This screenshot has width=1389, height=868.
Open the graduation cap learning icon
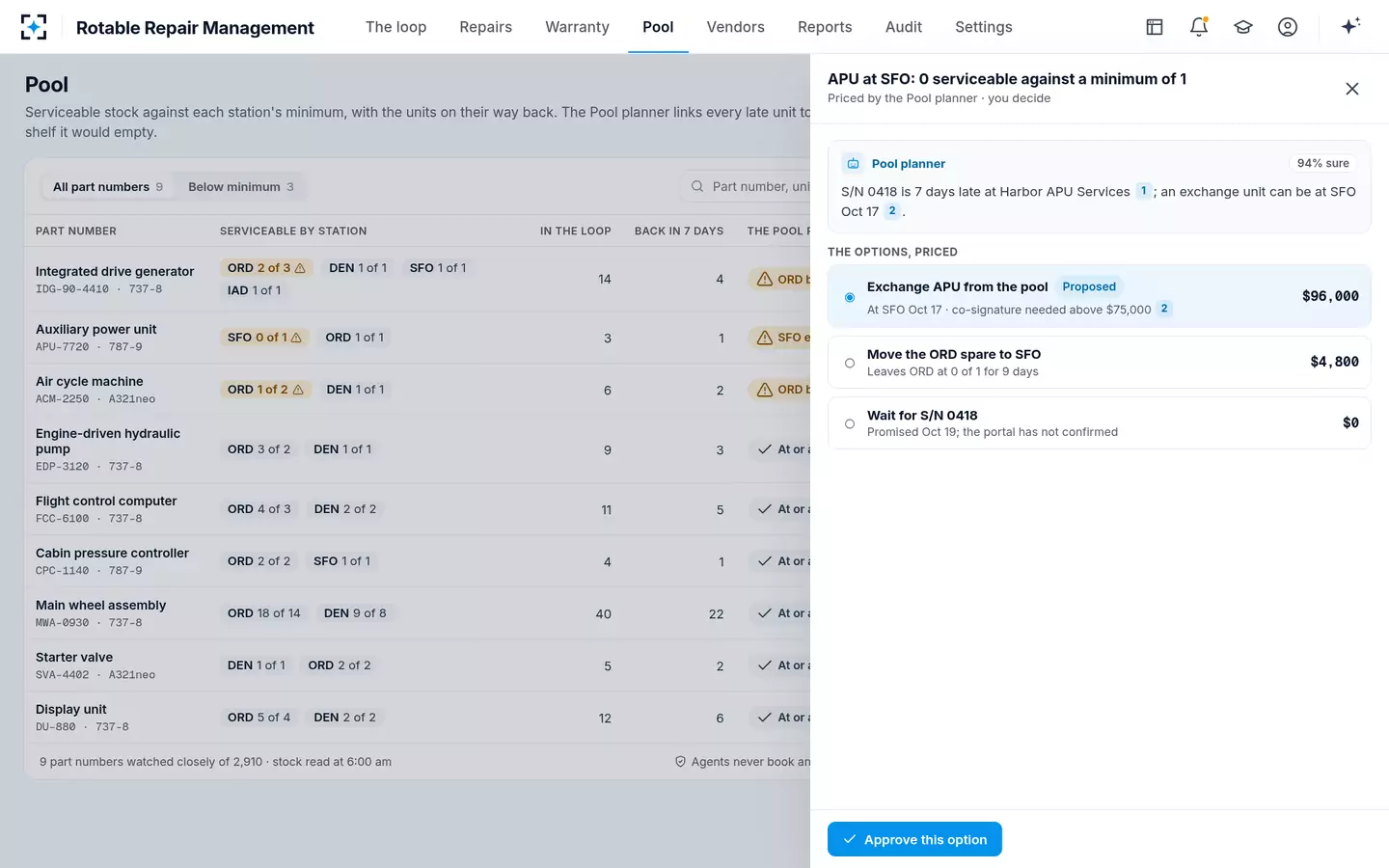[1243, 27]
